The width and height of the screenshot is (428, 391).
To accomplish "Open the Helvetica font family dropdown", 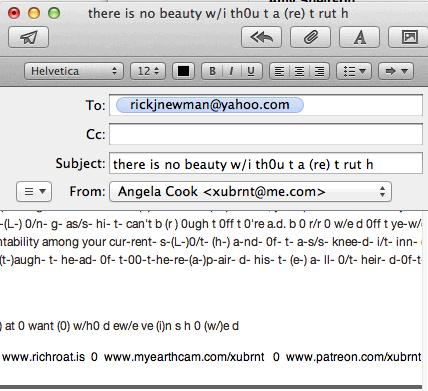I will 74,71.
